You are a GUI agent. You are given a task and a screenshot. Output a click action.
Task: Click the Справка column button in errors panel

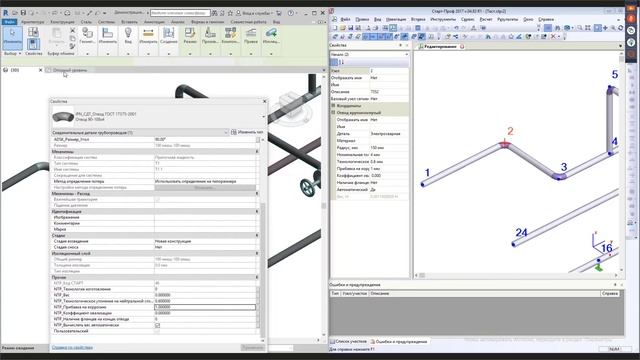click(610, 293)
